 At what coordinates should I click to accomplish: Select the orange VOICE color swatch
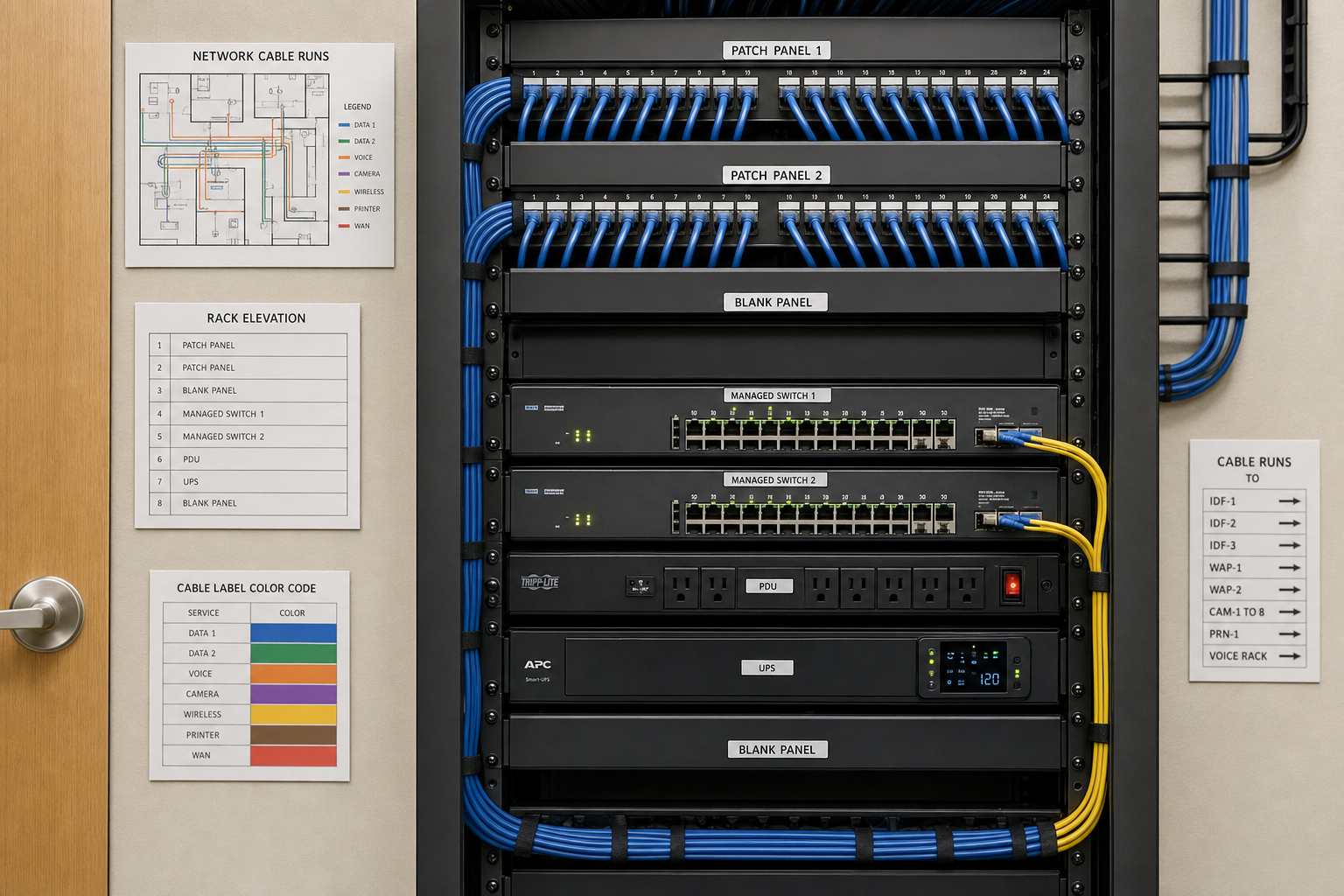tap(293, 674)
